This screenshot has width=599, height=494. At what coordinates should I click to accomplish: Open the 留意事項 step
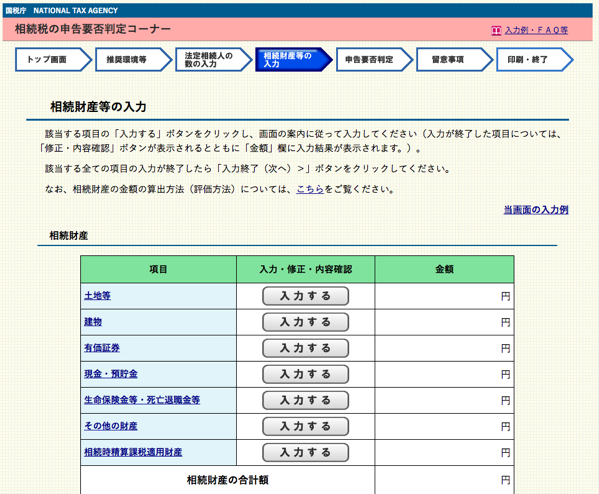[x=454, y=60]
